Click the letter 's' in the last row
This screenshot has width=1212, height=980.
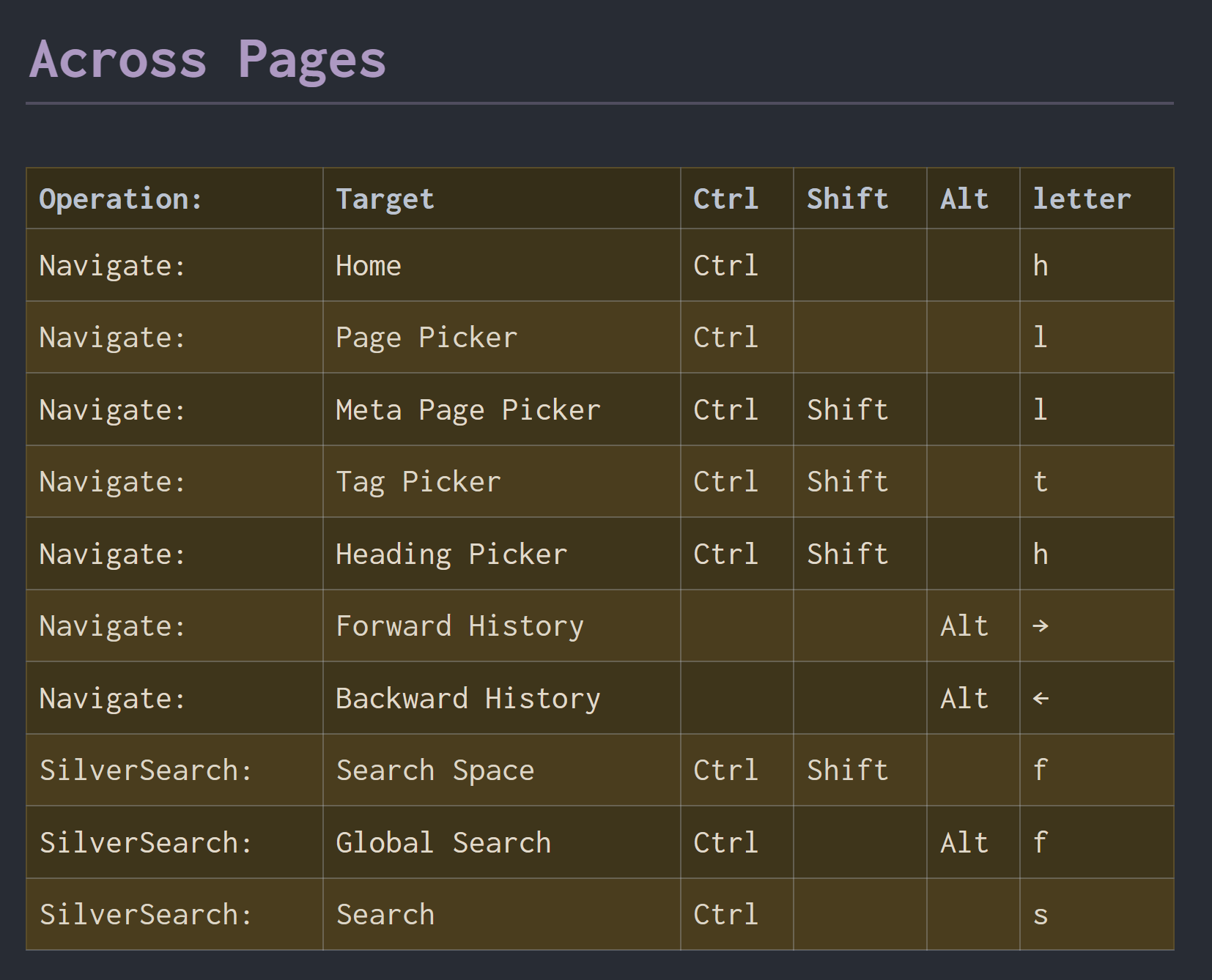point(1041,915)
